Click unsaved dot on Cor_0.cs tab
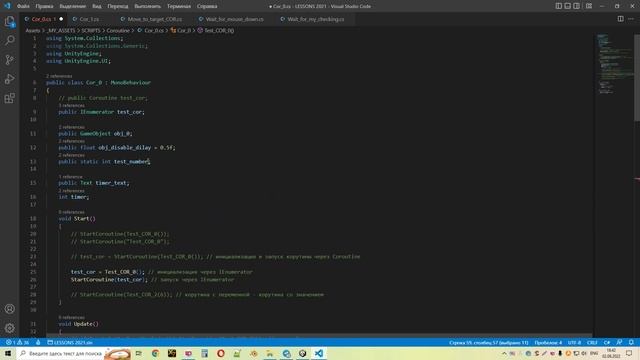Screen dimensions: 640x360 pos(61,19)
